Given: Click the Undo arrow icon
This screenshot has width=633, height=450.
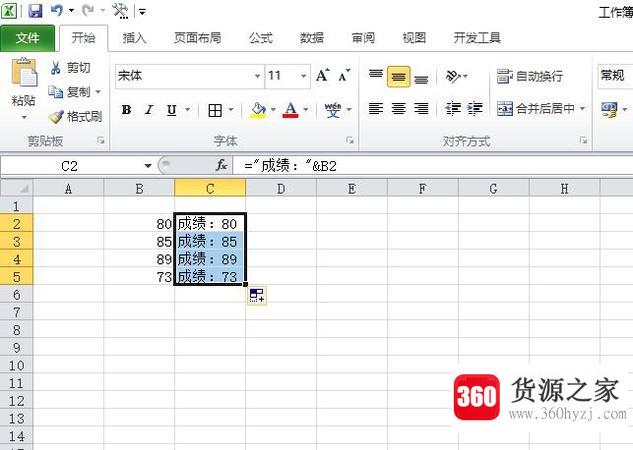Looking at the screenshot, I should pos(57,10).
